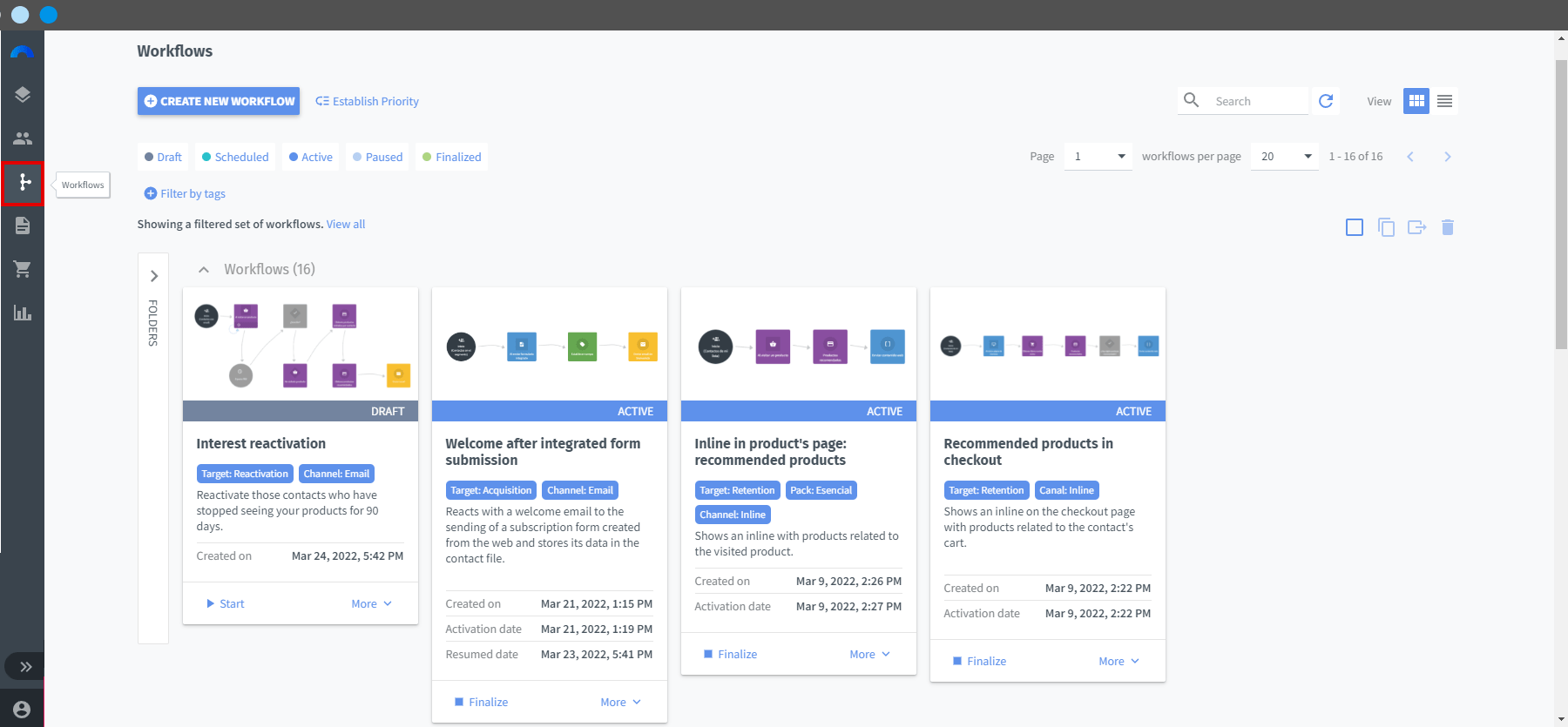1568x727 pixels.
Task: Tick the select-all workflows checkbox
Action: [x=1355, y=227]
